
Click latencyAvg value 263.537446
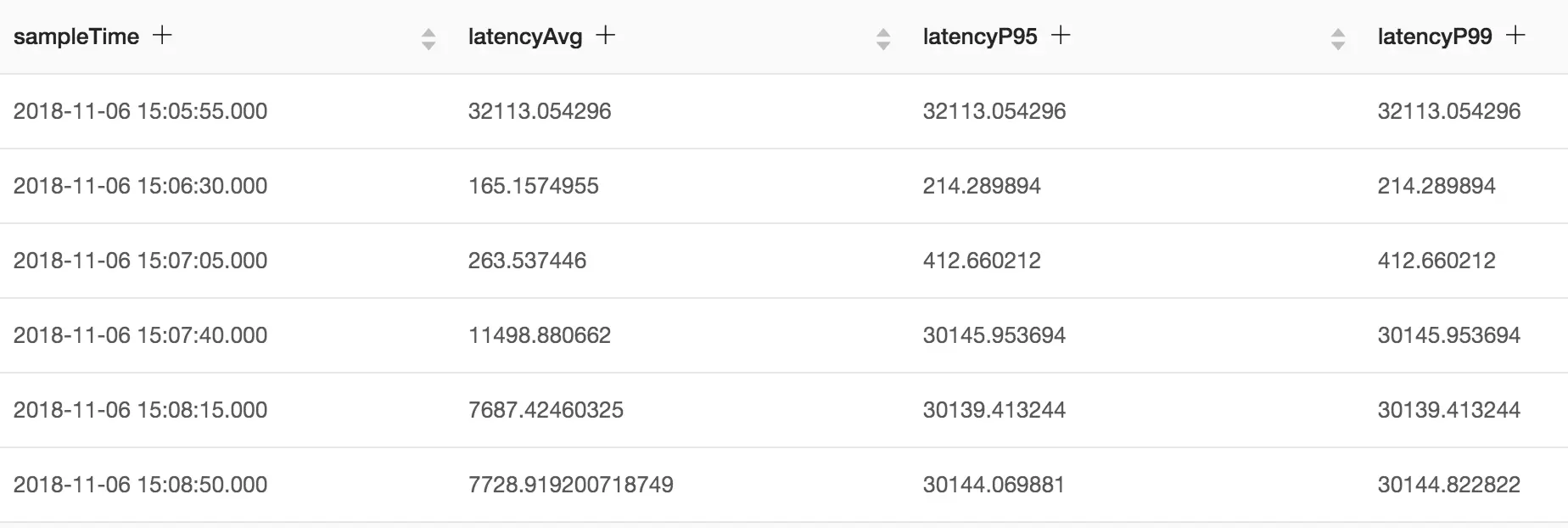coord(527,261)
